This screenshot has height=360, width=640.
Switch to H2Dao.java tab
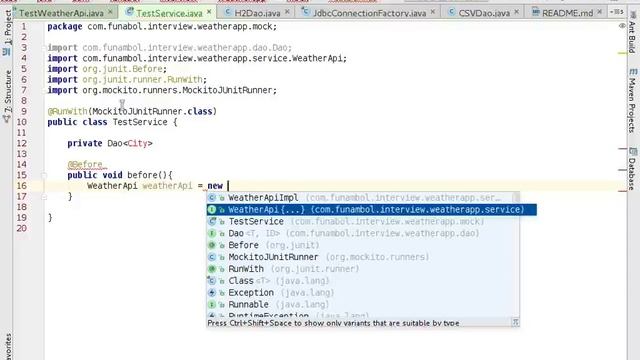click(x=257, y=13)
